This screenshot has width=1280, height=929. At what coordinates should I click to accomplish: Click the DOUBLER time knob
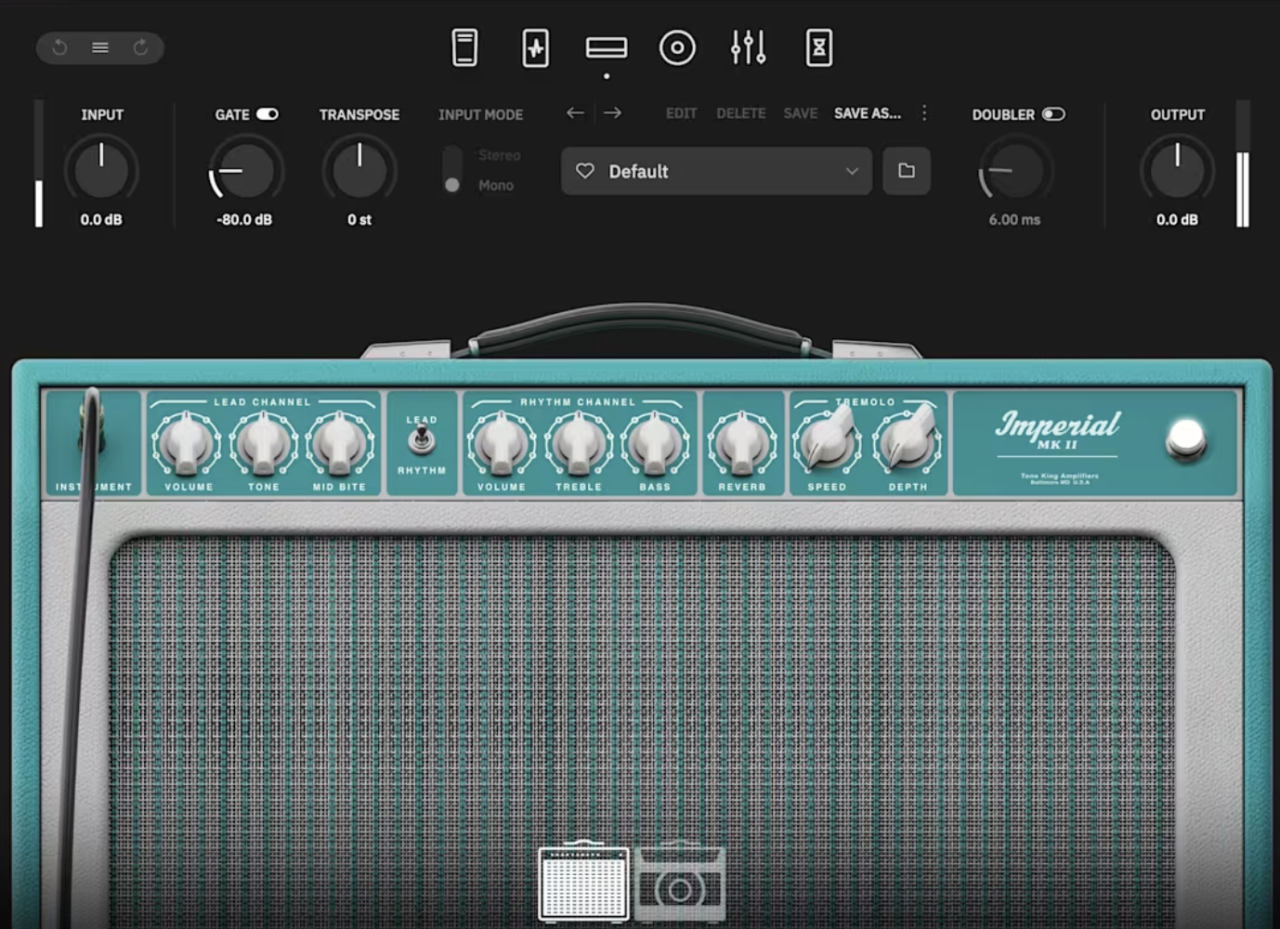coord(1015,169)
